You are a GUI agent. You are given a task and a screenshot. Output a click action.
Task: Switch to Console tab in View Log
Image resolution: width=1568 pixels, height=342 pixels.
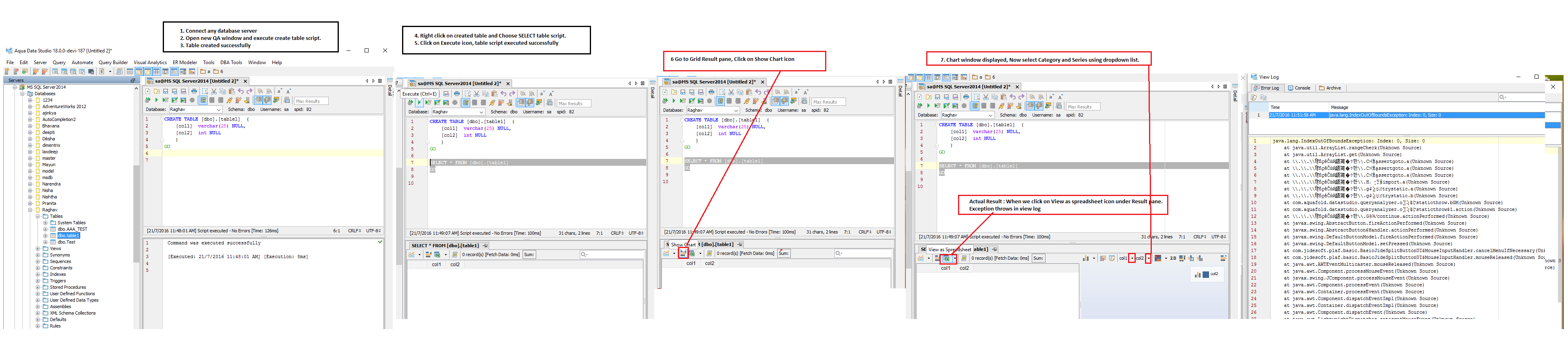point(1298,88)
